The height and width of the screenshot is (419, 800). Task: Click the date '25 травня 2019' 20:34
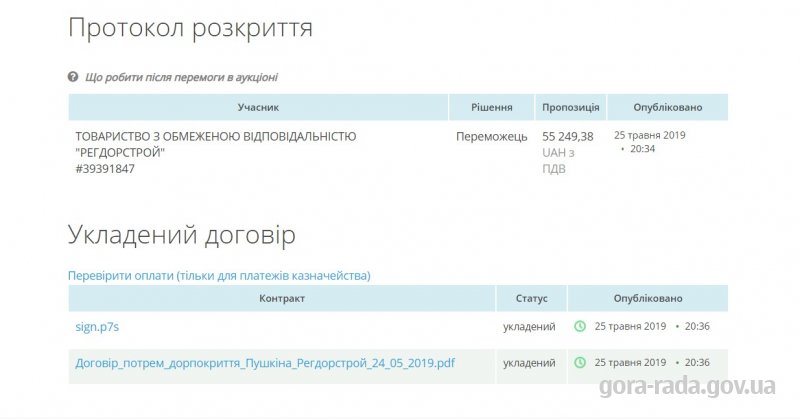click(649, 142)
